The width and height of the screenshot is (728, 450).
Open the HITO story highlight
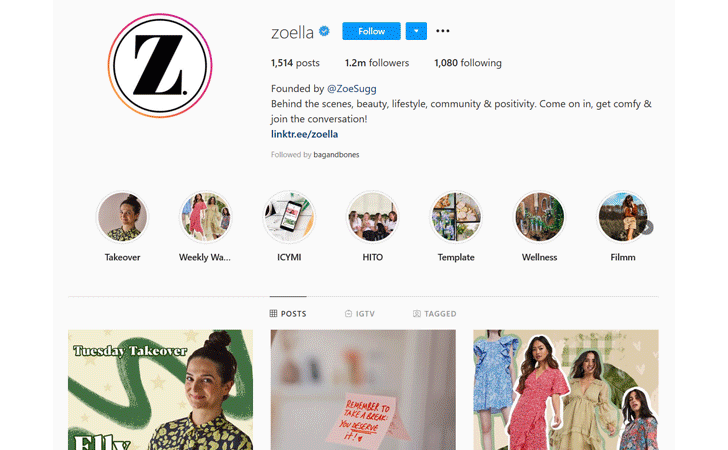point(372,217)
